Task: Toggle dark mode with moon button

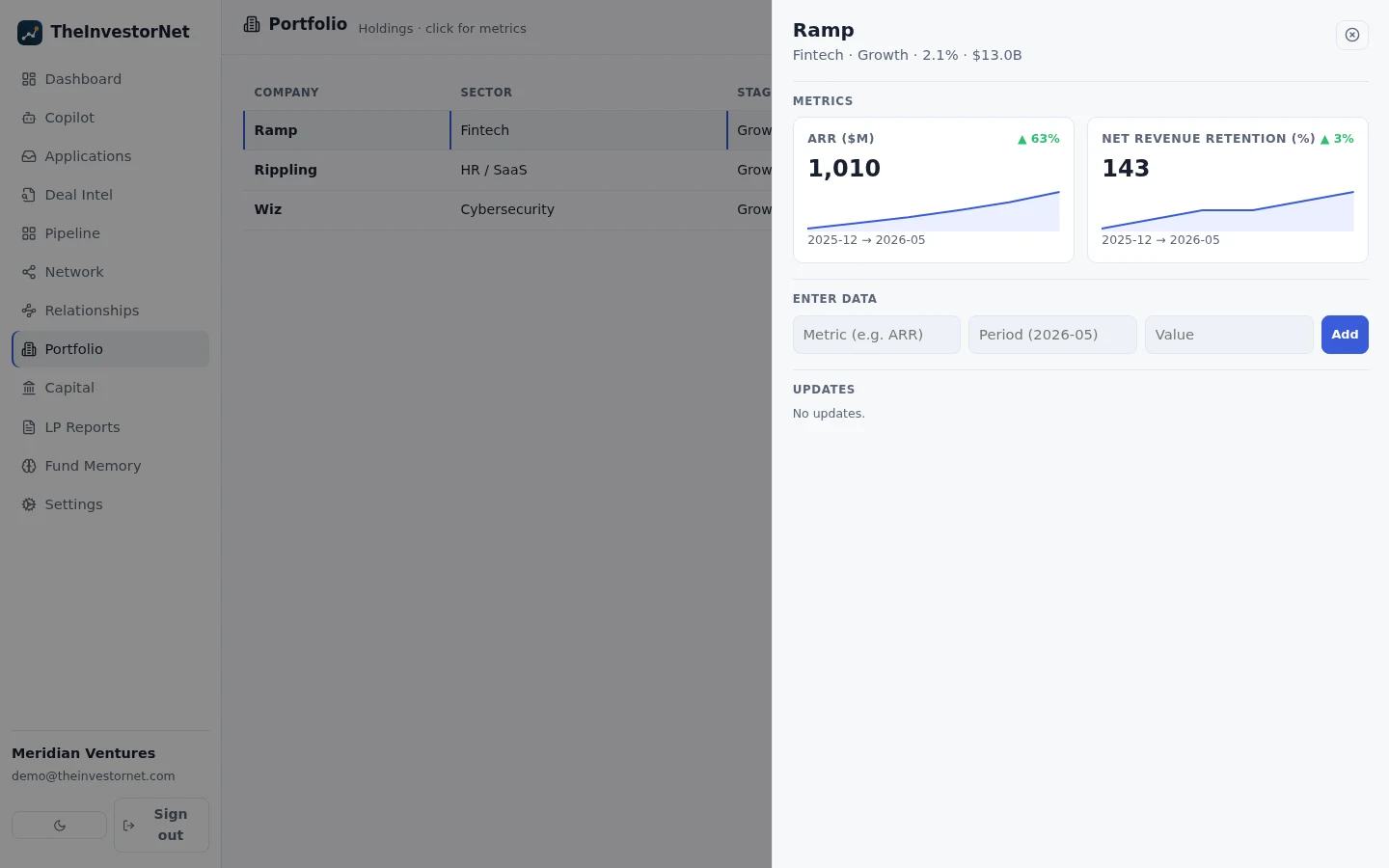Action: 60,826
